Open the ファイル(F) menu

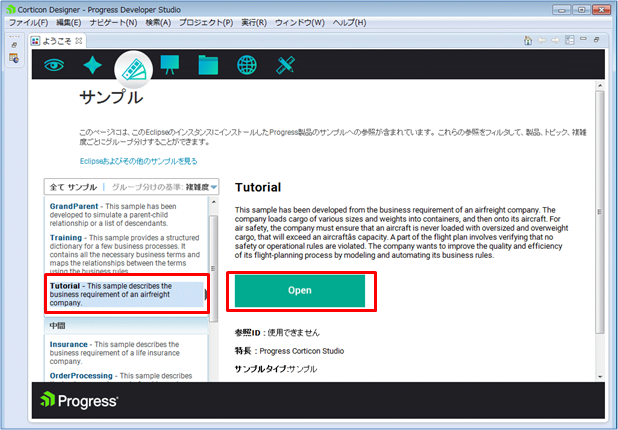coord(28,23)
